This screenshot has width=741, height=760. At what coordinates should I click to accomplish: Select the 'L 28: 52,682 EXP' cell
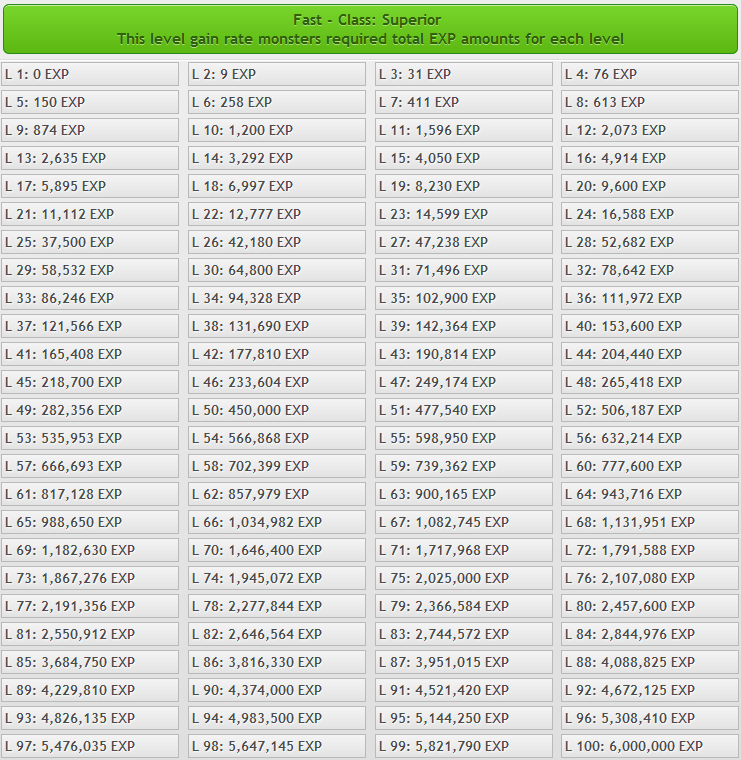pyautogui.click(x=650, y=242)
